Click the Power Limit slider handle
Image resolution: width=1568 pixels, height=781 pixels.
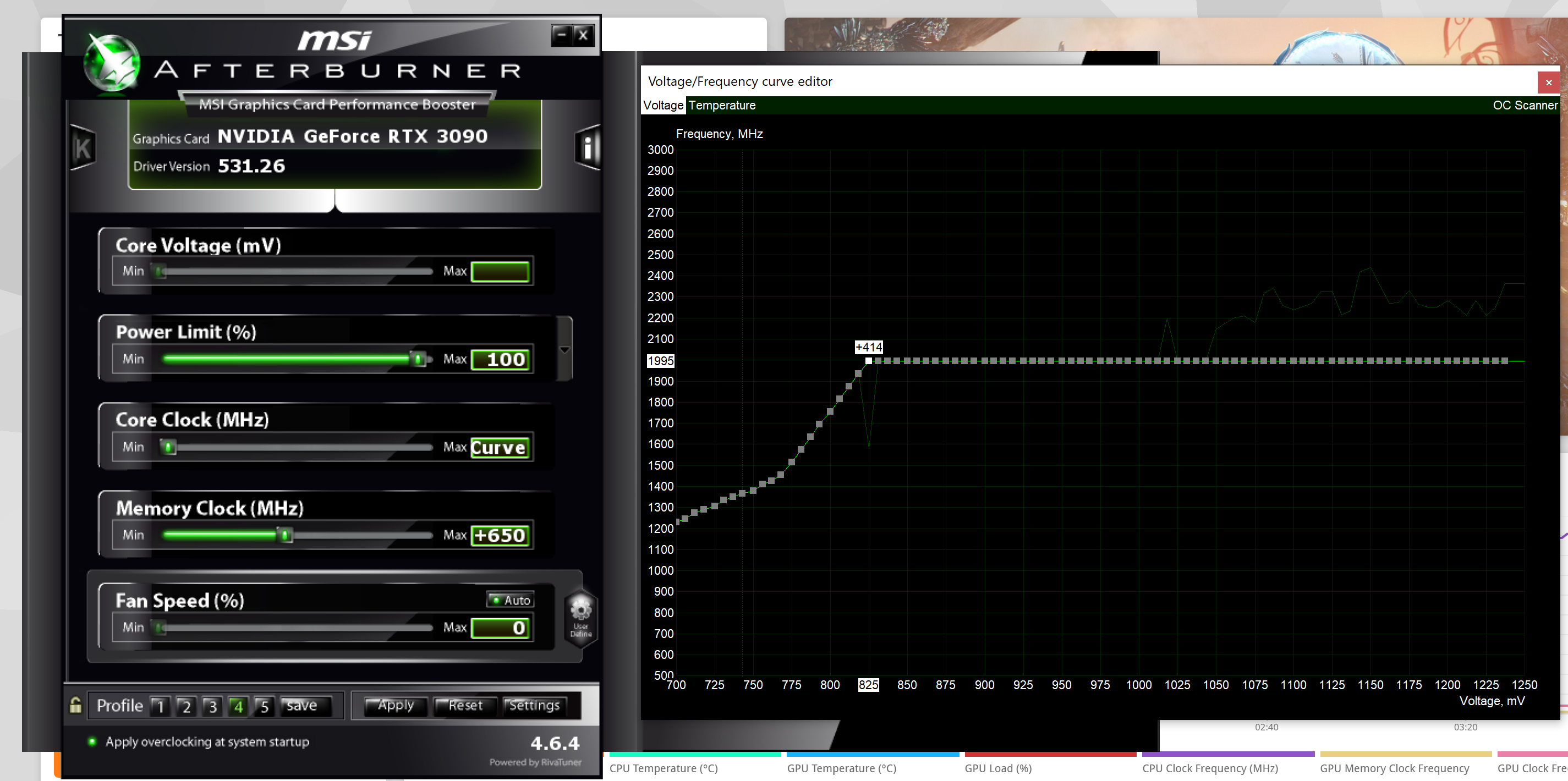[x=418, y=359]
